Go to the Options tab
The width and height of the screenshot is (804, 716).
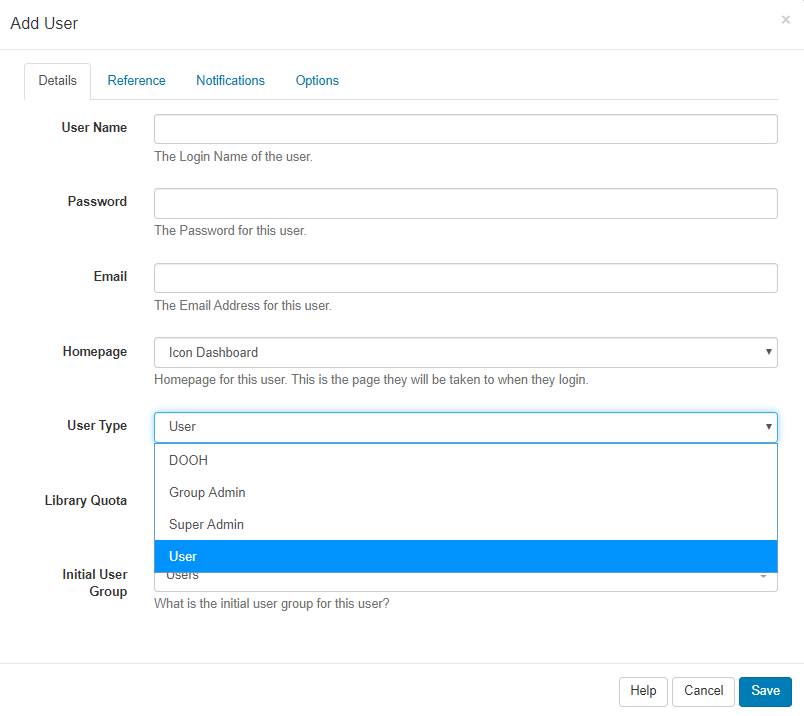point(317,81)
